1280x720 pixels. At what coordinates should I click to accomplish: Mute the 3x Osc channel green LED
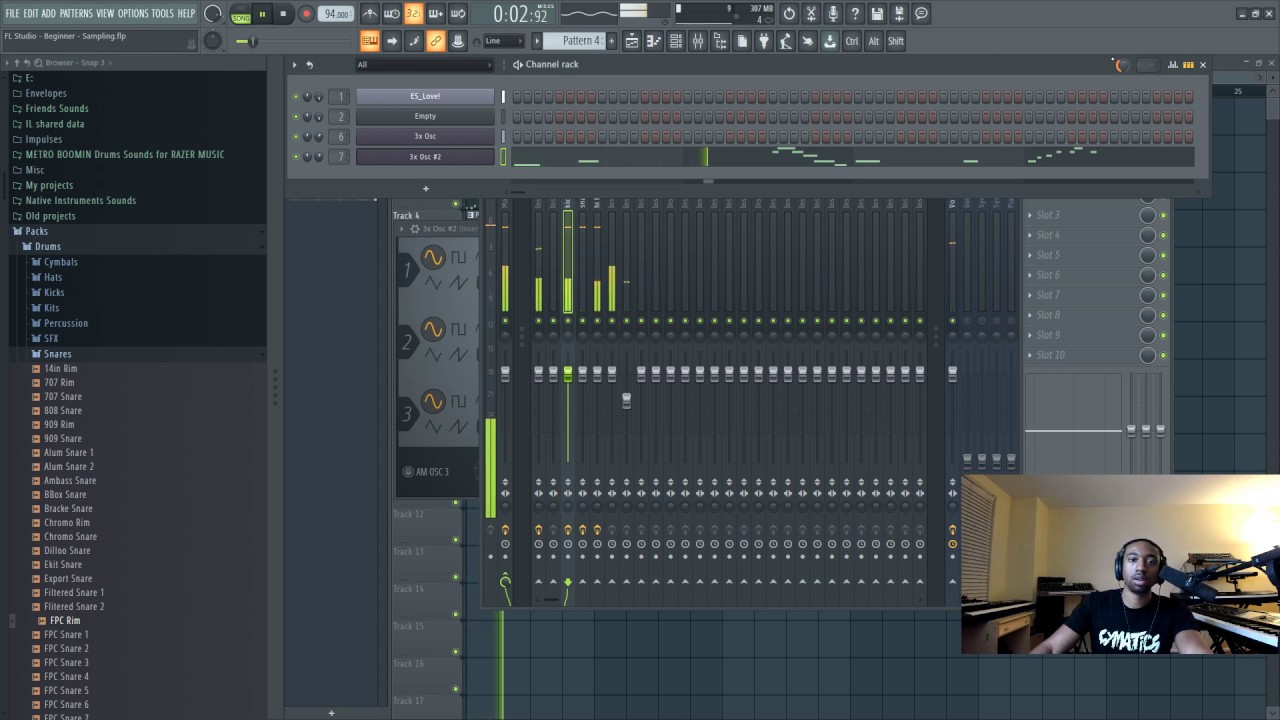tap(296, 136)
